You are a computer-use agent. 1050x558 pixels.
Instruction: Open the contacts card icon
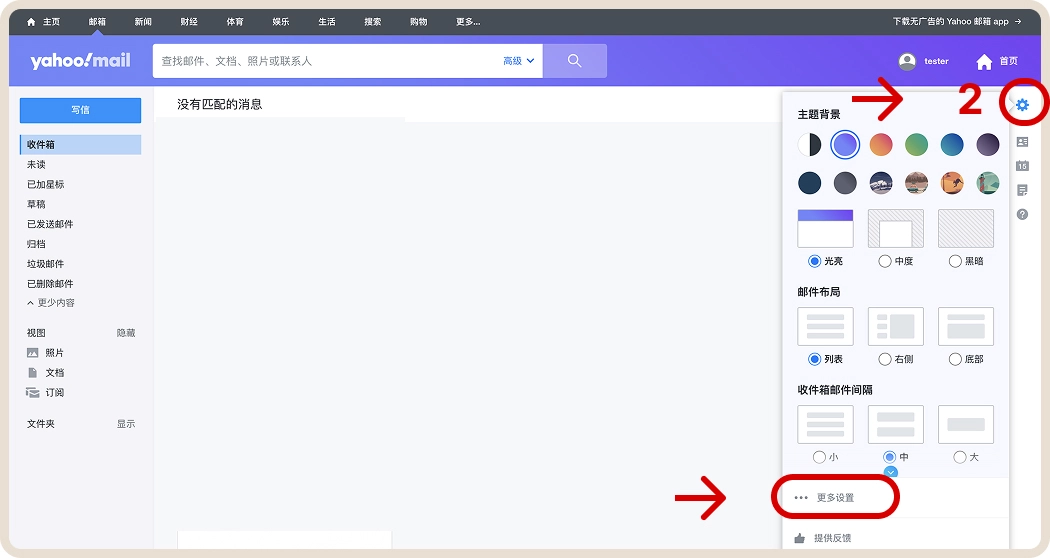point(1022,142)
